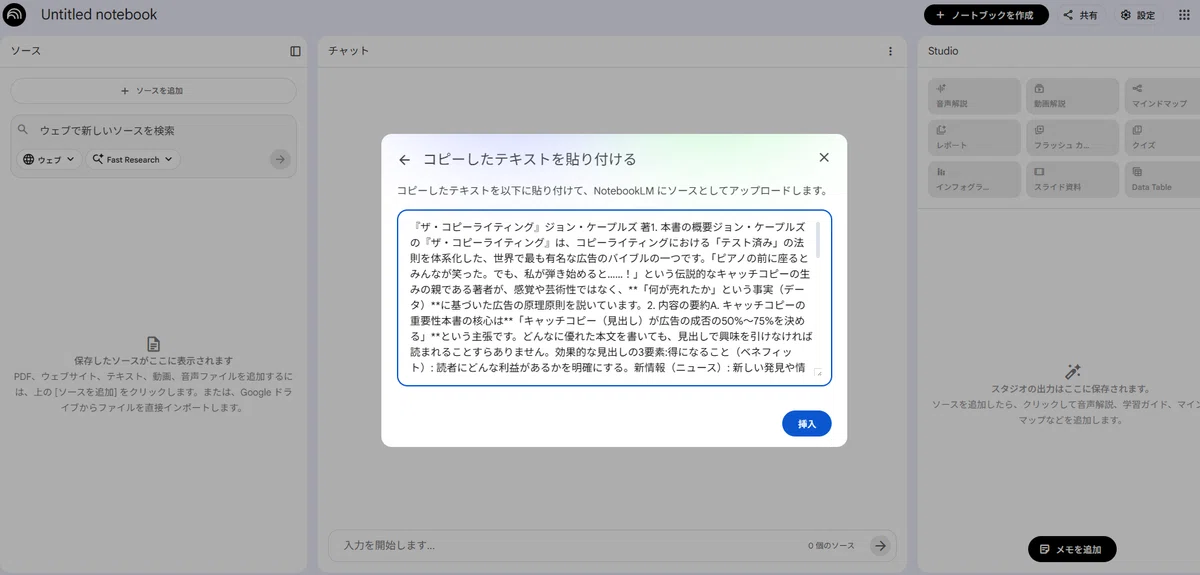Close the paste text dialog
The image size is (1200, 575).
coord(824,157)
